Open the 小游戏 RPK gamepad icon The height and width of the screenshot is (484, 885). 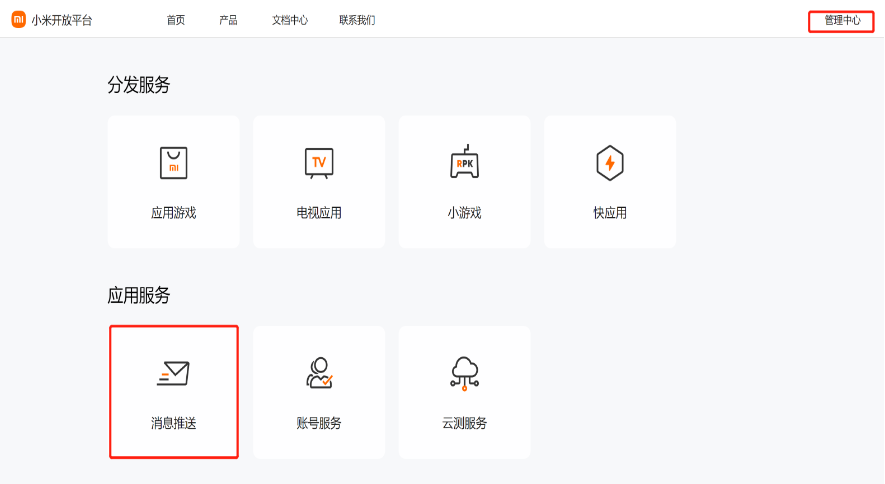coord(465,162)
